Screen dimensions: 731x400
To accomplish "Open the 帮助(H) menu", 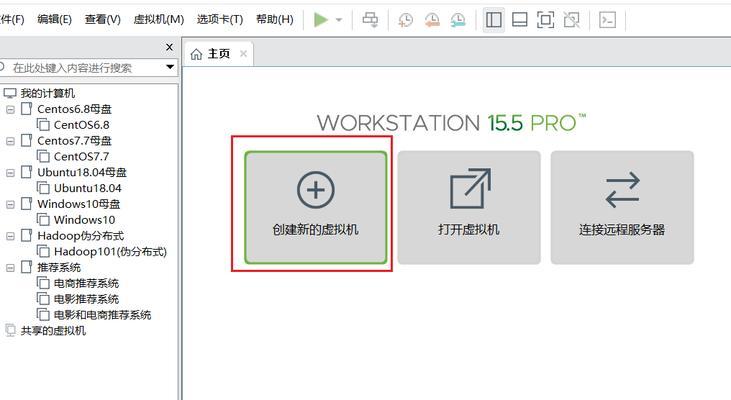I will click(x=275, y=19).
